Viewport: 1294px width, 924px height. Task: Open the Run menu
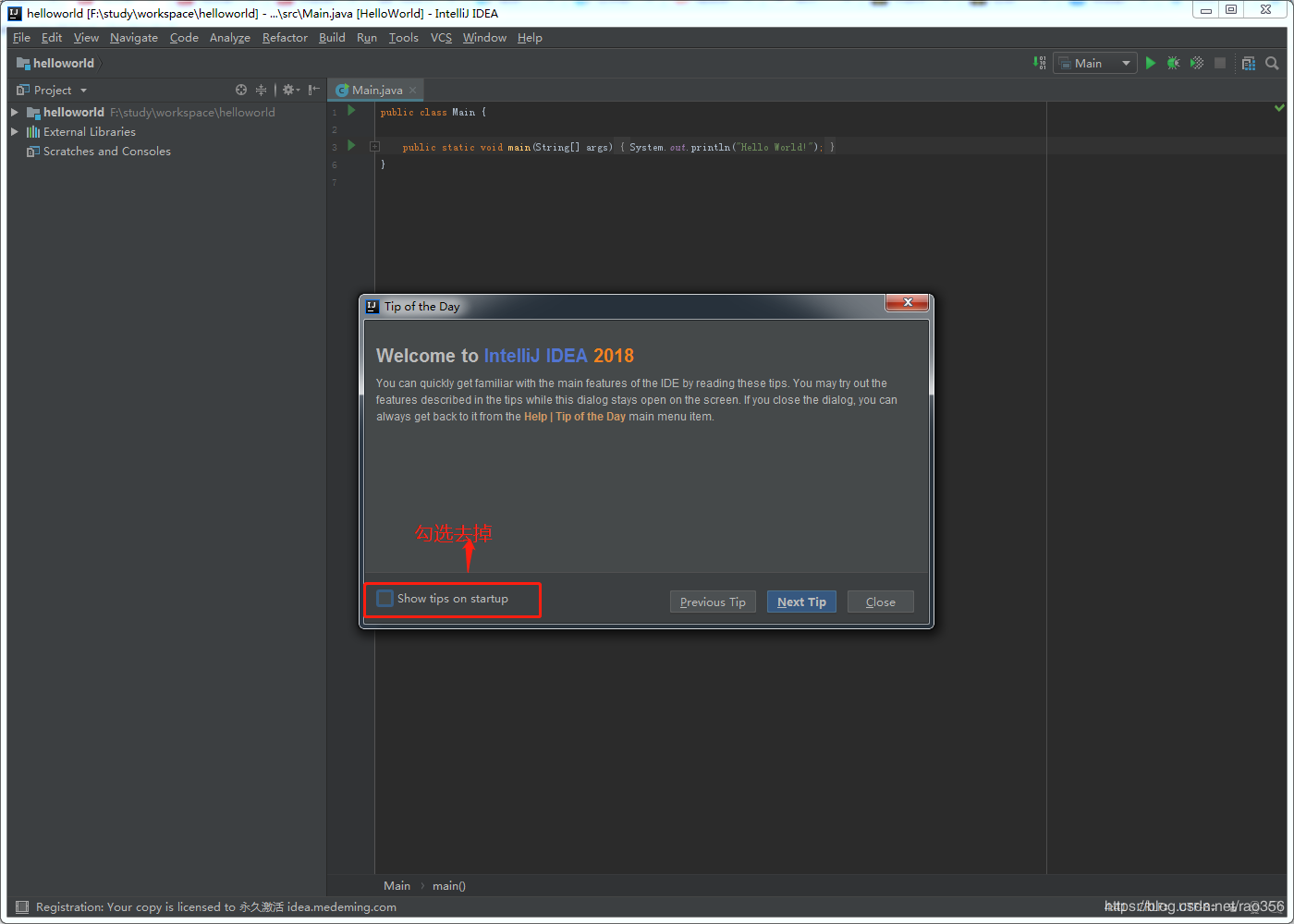(x=367, y=38)
